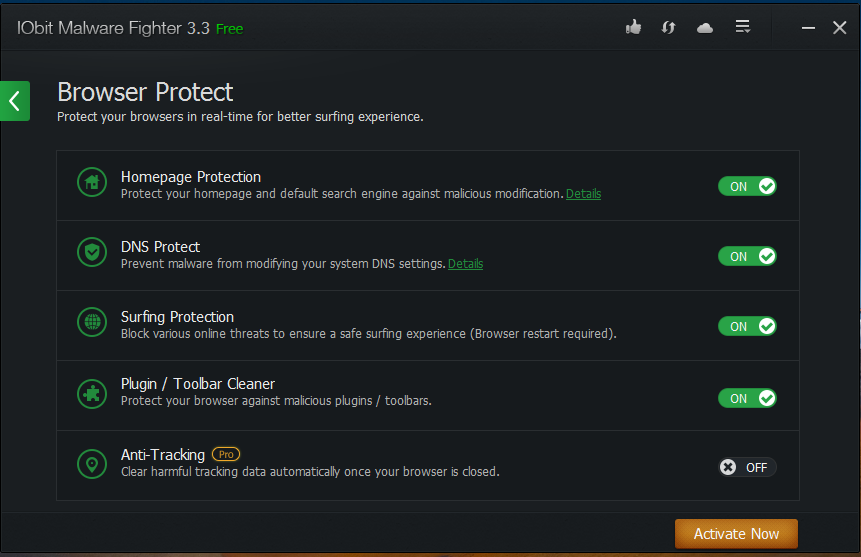Viewport: 861px width, 557px height.
Task: Click the thumbs-up like icon
Action: click(x=633, y=28)
